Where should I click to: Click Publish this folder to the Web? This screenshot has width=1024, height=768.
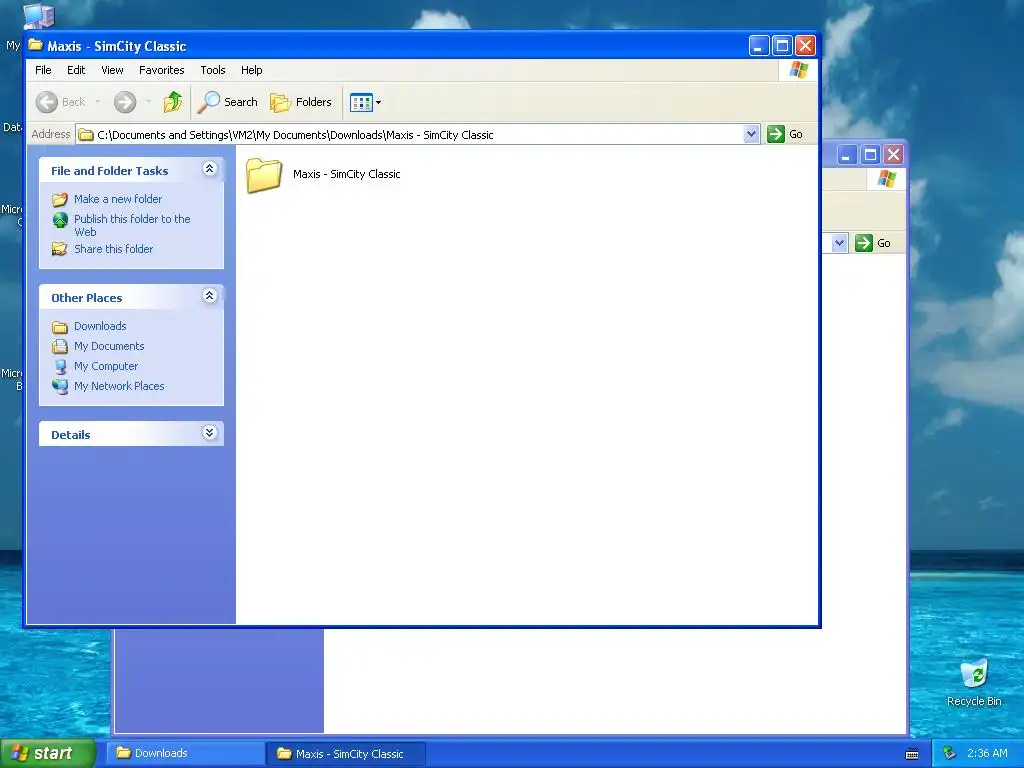132,225
